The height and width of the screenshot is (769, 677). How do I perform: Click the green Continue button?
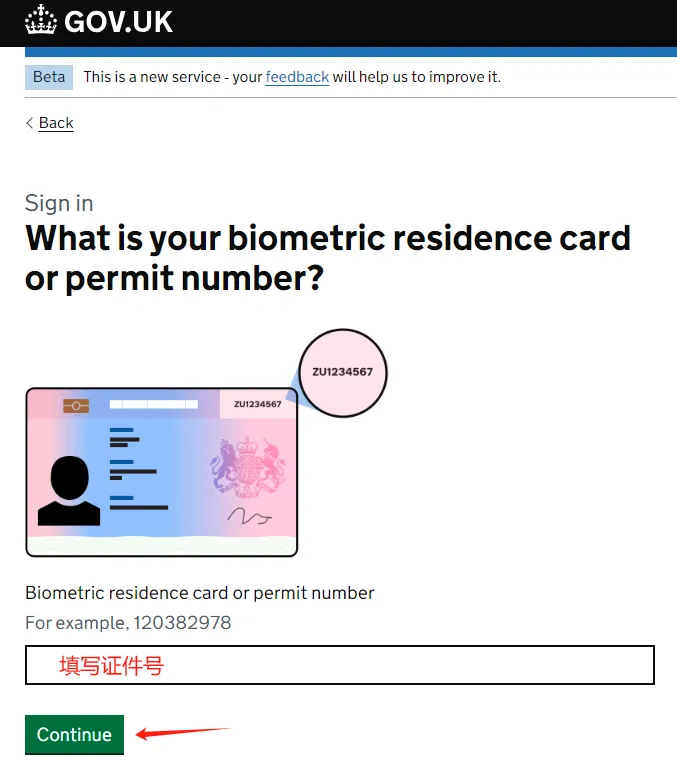coord(75,734)
